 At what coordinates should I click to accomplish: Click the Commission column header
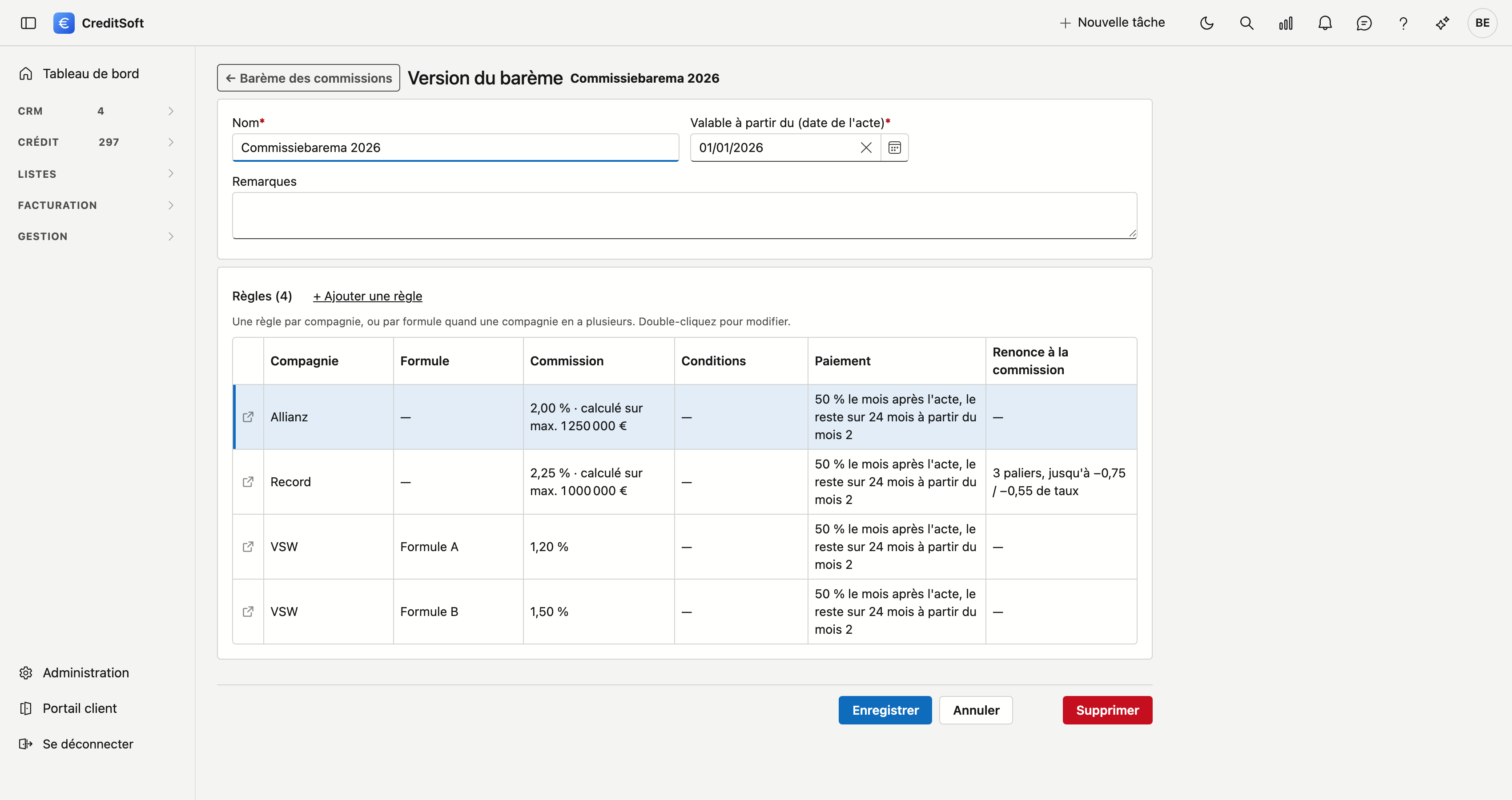point(599,361)
